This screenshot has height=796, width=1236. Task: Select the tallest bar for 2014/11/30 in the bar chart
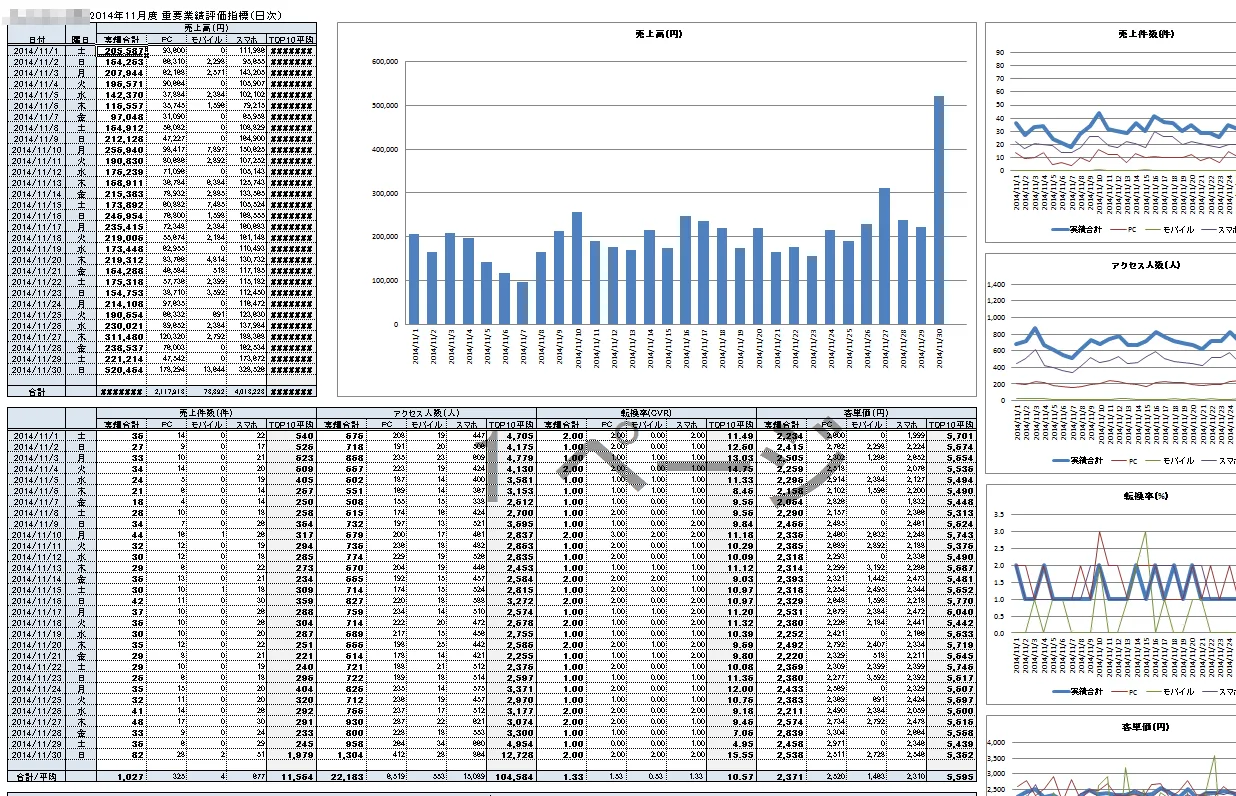[939, 210]
